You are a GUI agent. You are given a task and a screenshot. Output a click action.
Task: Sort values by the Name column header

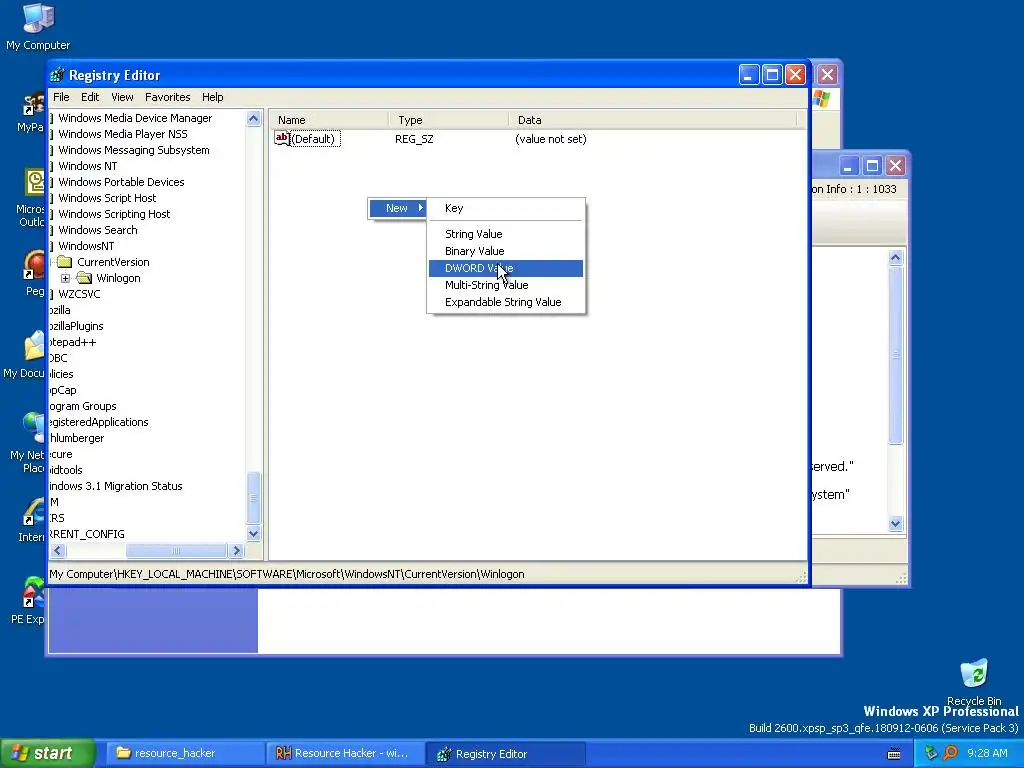click(x=330, y=120)
